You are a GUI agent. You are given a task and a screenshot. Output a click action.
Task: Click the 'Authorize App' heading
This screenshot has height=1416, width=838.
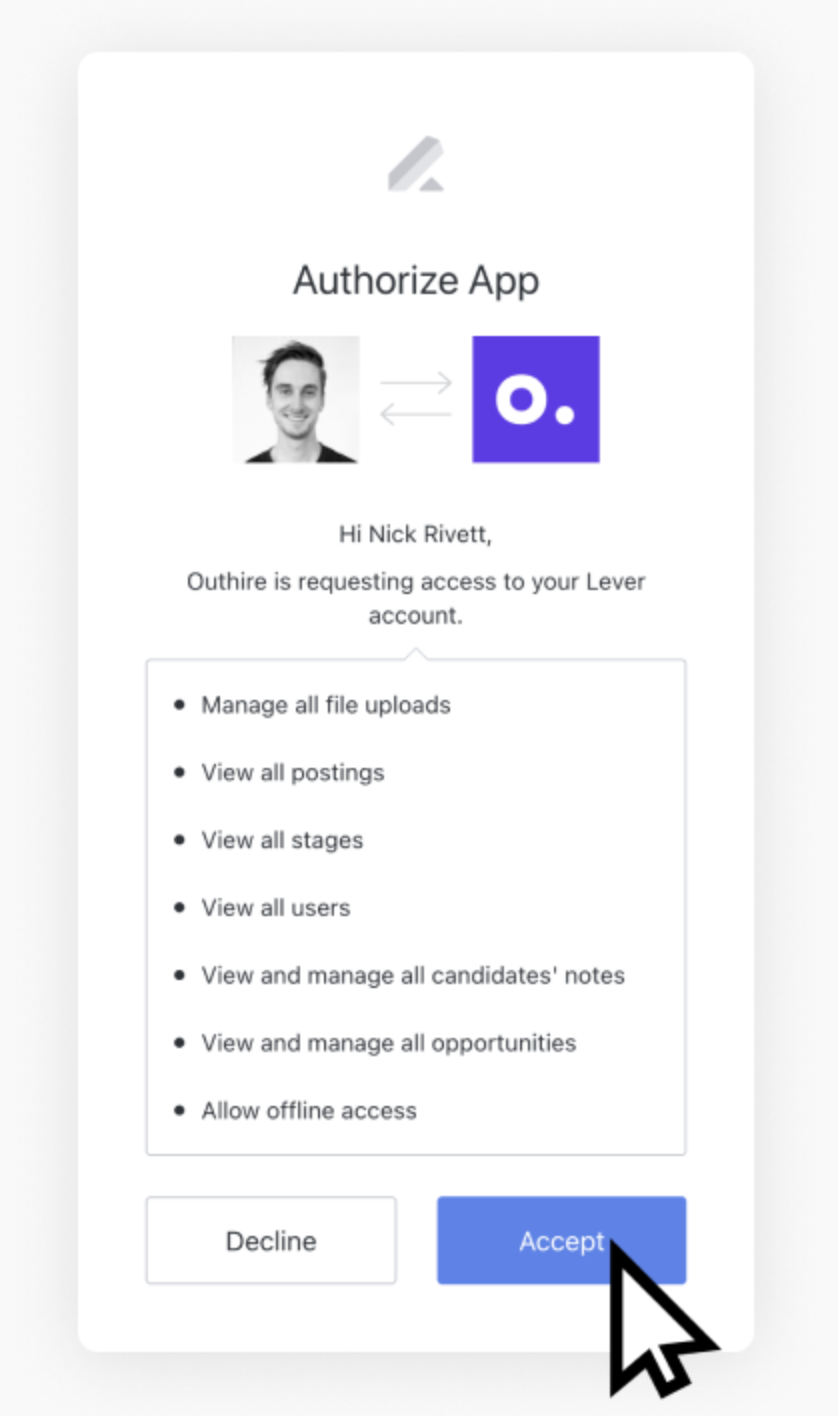click(416, 281)
